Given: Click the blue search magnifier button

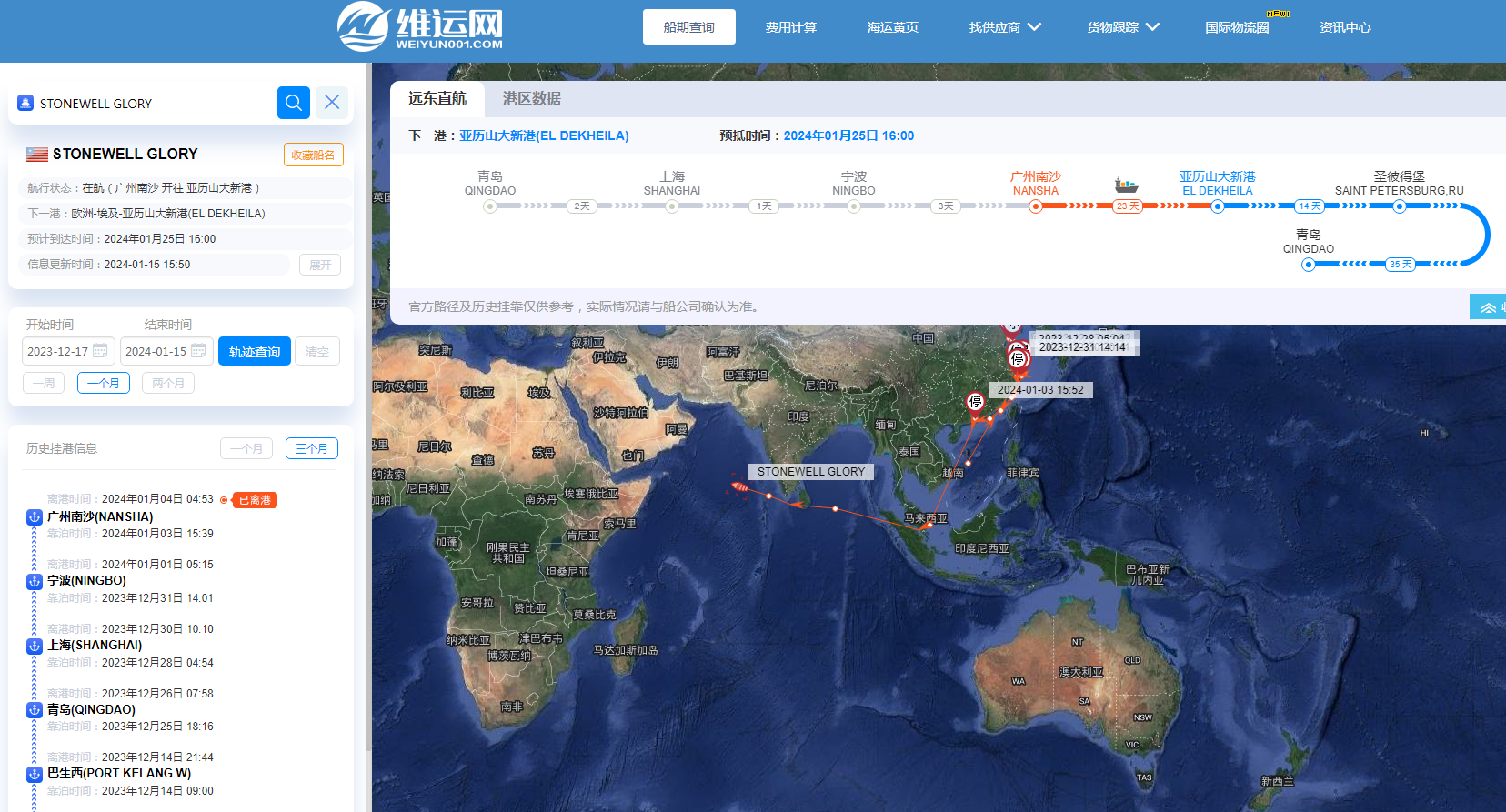Looking at the screenshot, I should click(294, 103).
